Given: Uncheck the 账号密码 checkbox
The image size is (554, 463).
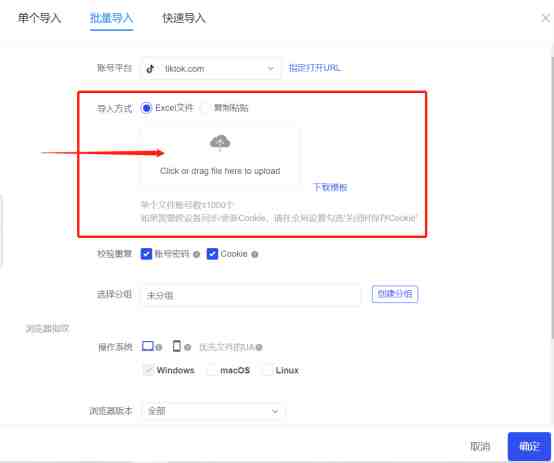Looking at the screenshot, I should point(146,254).
